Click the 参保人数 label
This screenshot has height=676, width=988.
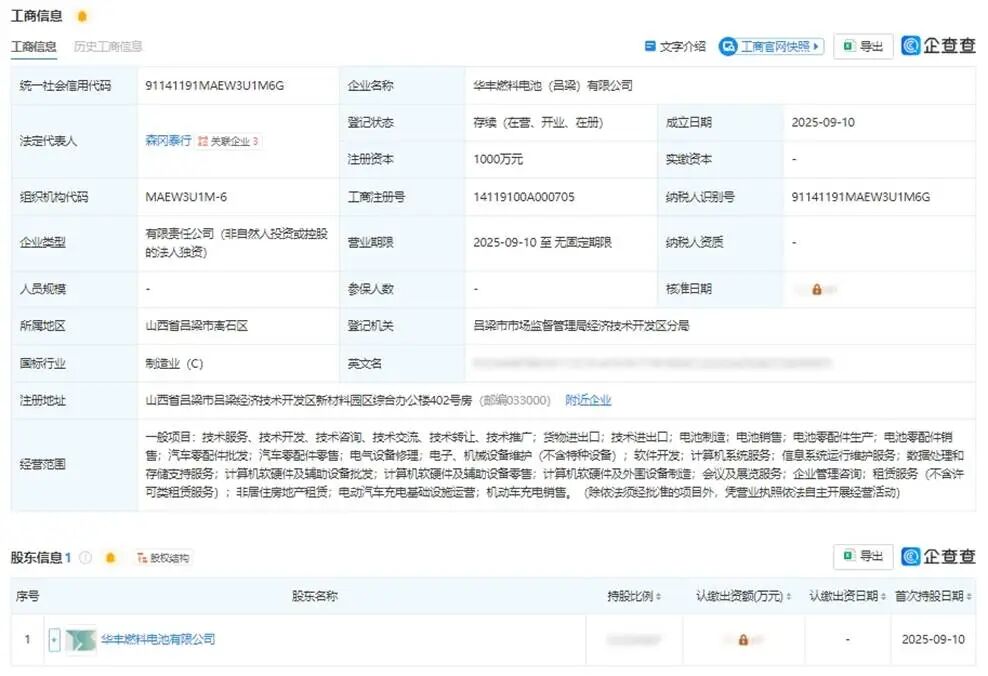[370, 289]
